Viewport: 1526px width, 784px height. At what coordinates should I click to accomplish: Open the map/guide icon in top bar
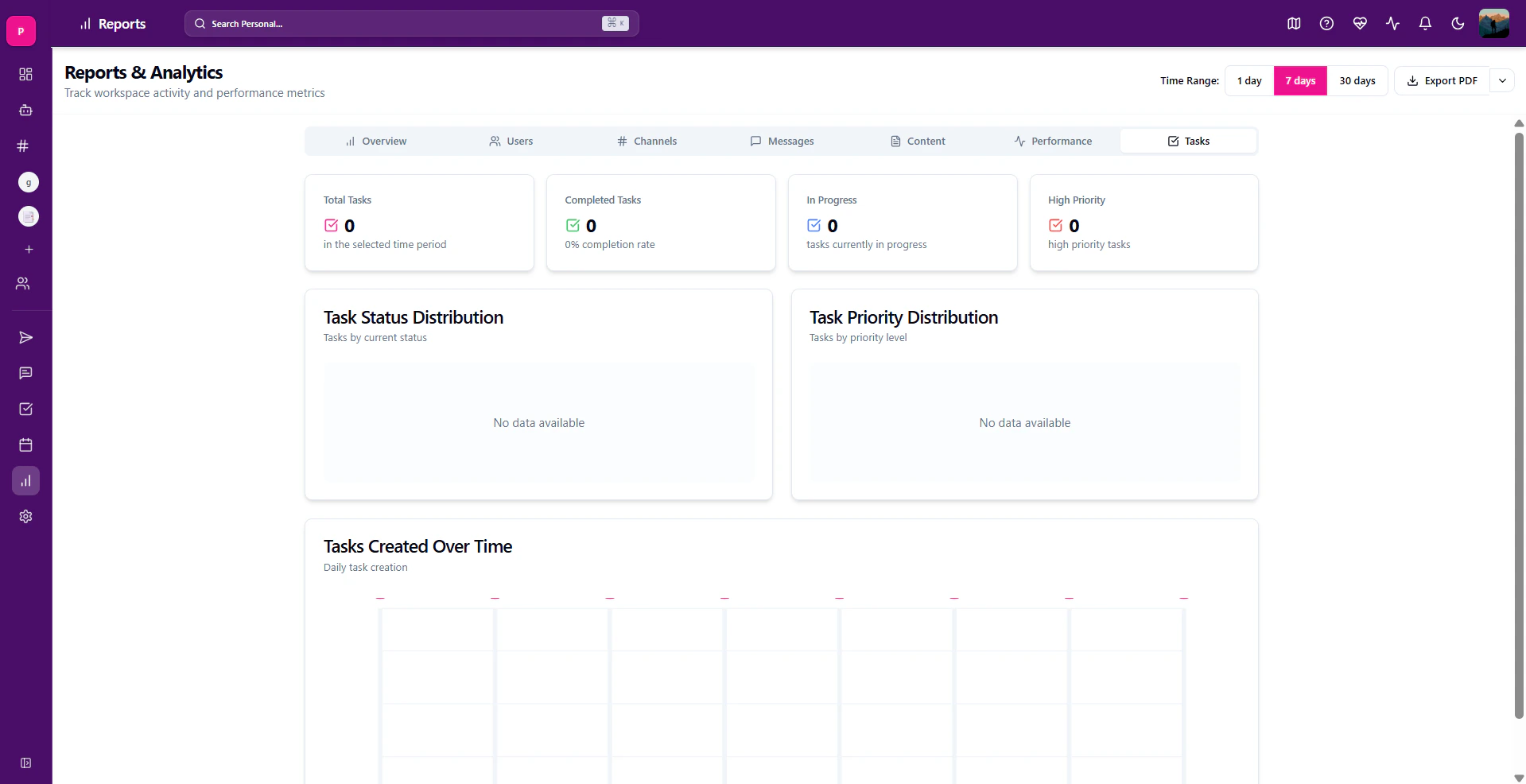[1294, 24]
